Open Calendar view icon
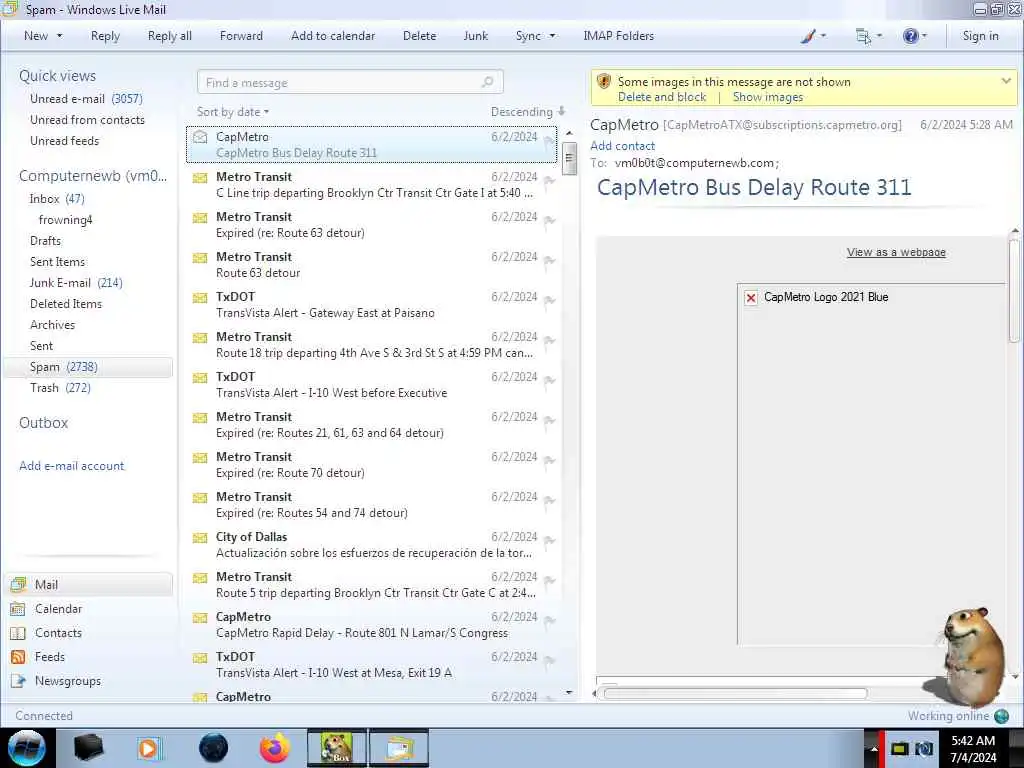The height and width of the screenshot is (768, 1024). pos(18,609)
